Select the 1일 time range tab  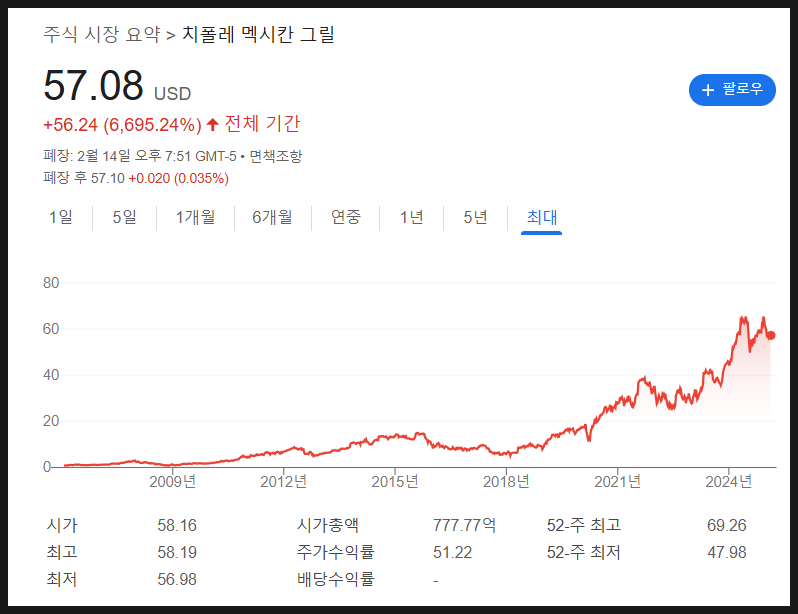61,217
